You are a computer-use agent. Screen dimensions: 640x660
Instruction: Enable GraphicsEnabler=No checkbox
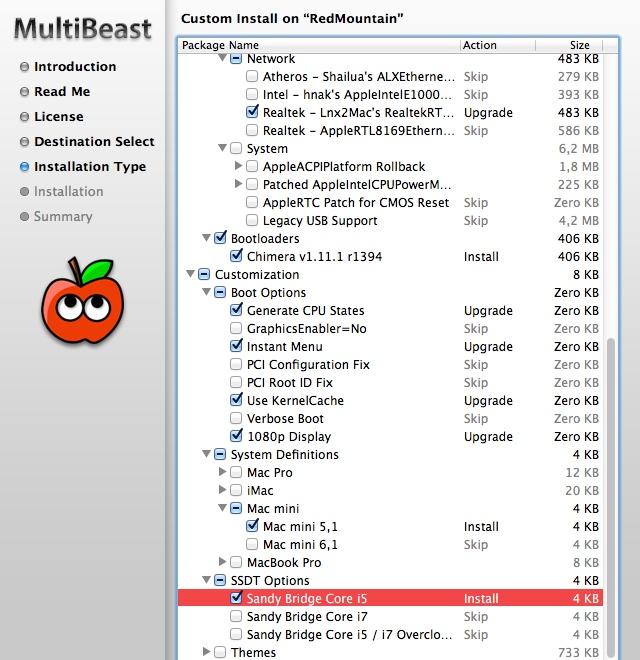click(236, 328)
